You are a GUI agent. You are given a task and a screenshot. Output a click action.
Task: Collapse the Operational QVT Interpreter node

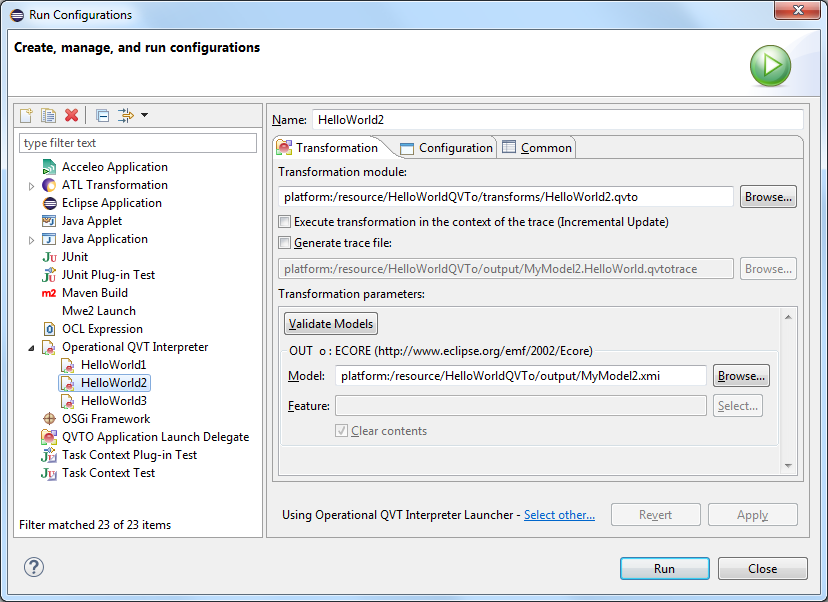tap(32, 348)
